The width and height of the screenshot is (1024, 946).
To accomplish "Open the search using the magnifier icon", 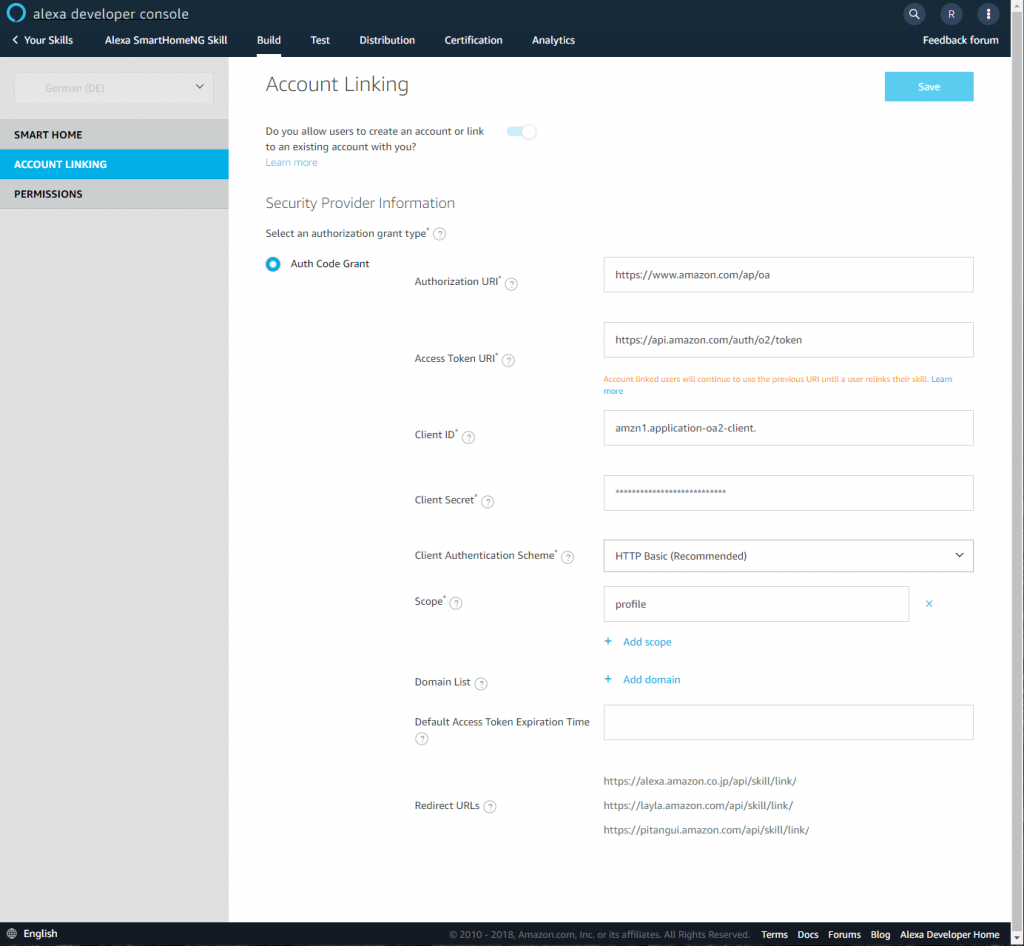I will coord(913,14).
